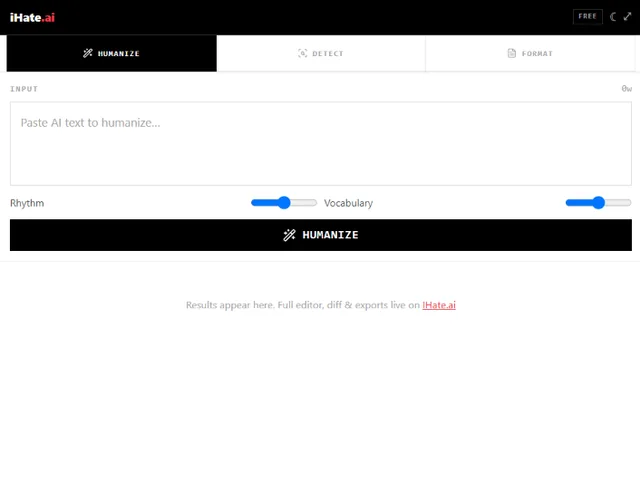The height and width of the screenshot is (492, 640).
Task: Expand to fullscreen arrow icon
Action: pyautogui.click(x=627, y=17)
